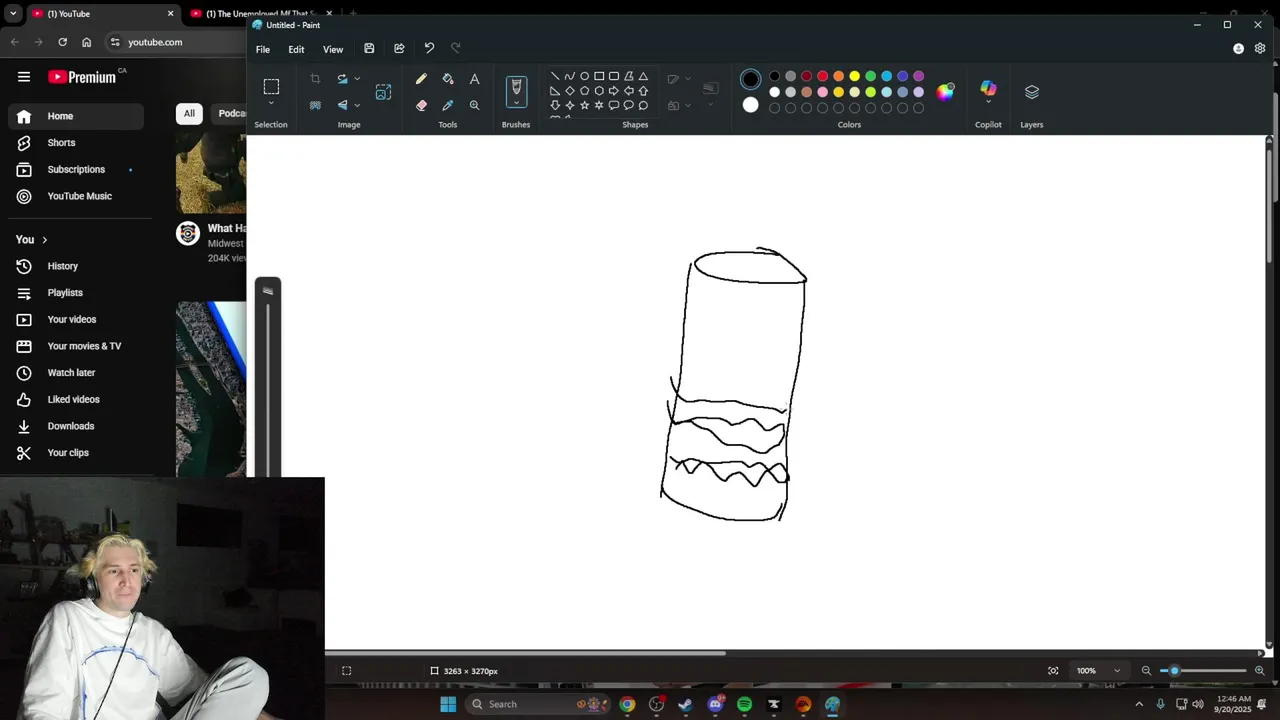Click the youtube.com address bar
The image size is (1280, 720).
click(176, 42)
